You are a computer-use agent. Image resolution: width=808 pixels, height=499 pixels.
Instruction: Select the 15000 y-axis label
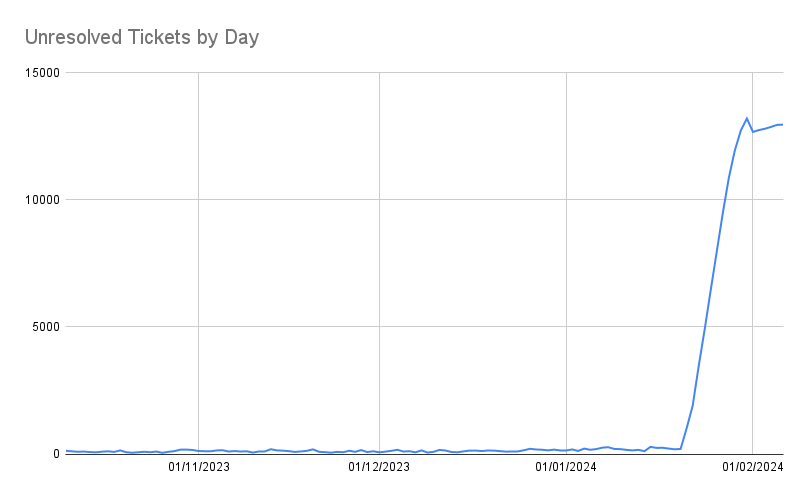click(x=41, y=73)
